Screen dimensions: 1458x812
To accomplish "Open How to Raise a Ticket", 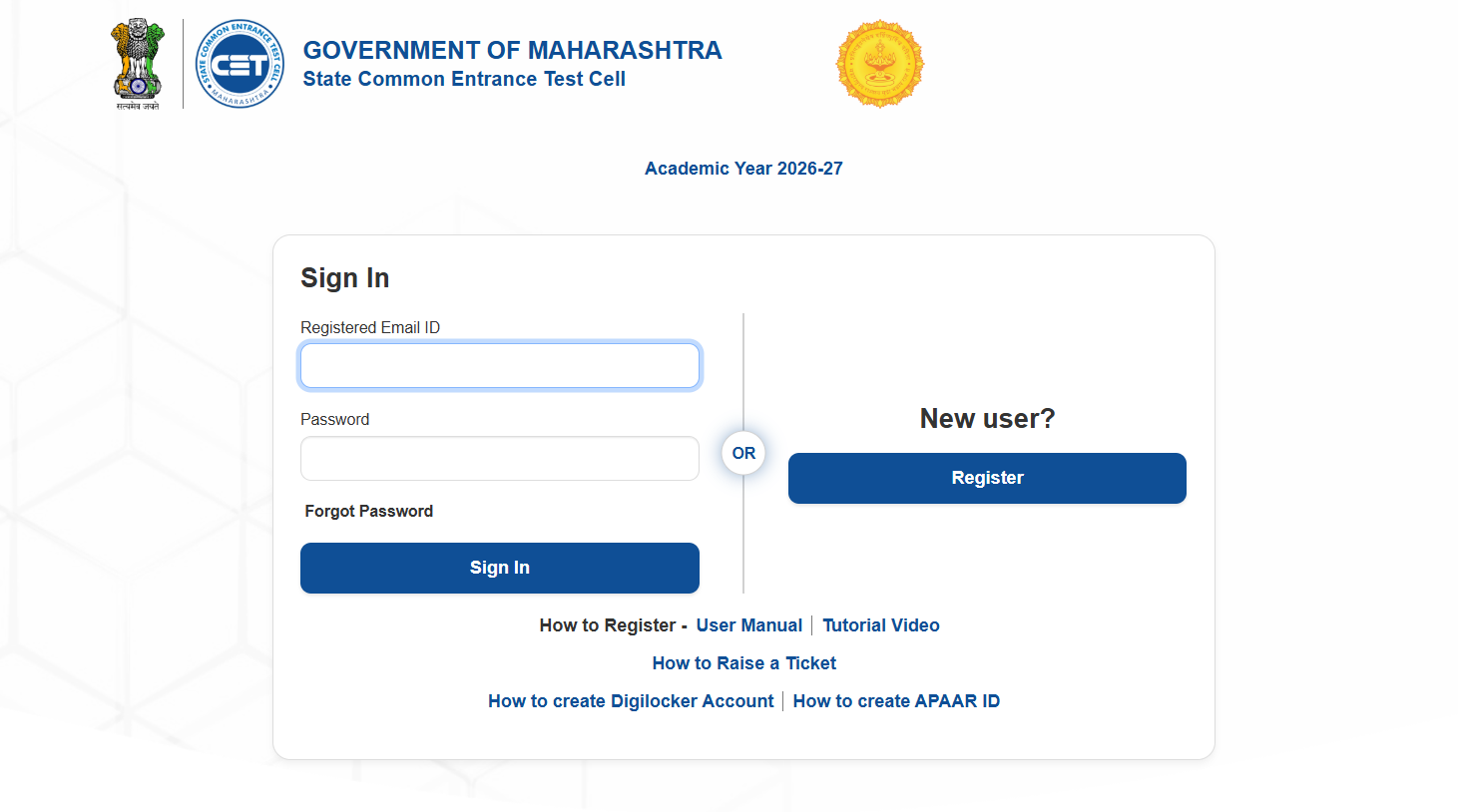I will (744, 663).
